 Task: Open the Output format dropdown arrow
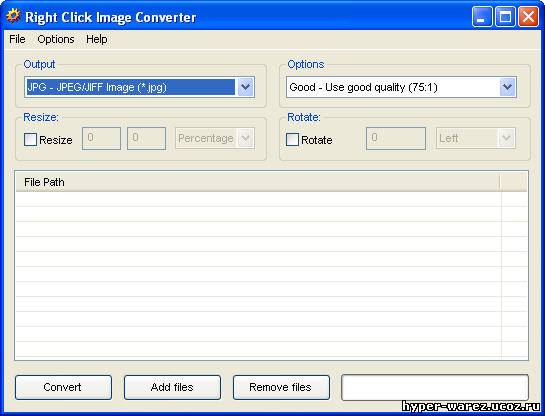245,87
